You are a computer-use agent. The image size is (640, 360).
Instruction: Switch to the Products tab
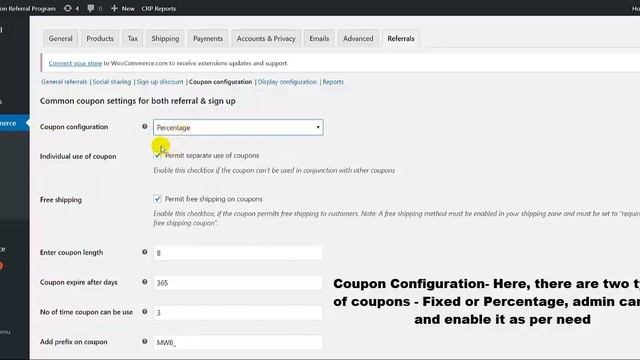[x=100, y=38]
